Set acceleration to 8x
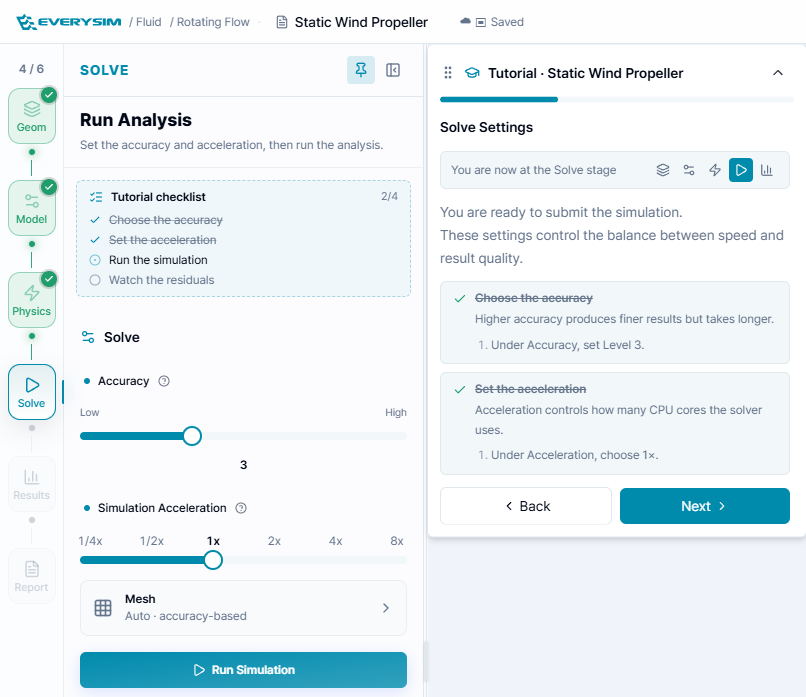Screen dimensions: 806x697 (x=397, y=541)
